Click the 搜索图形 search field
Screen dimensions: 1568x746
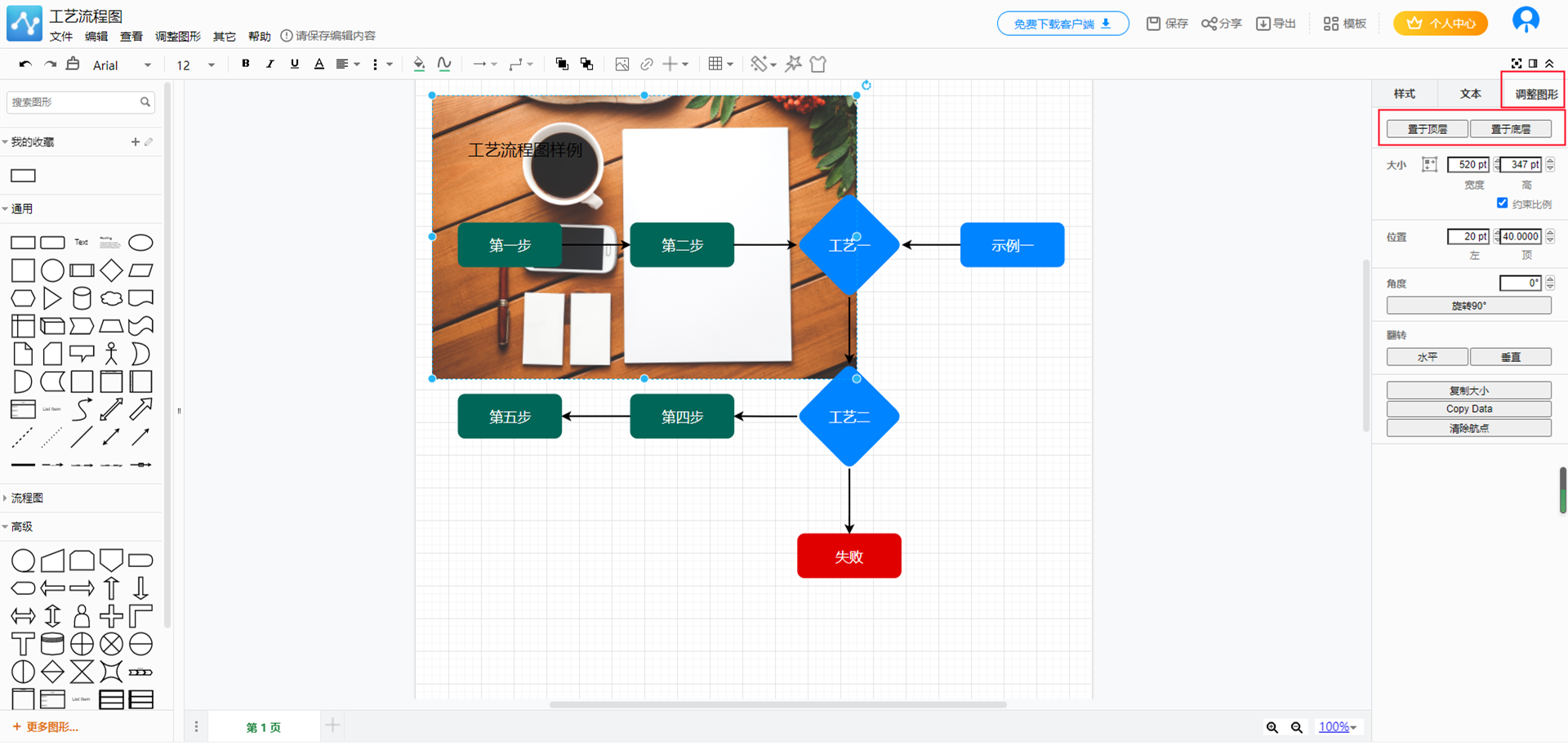[73, 102]
